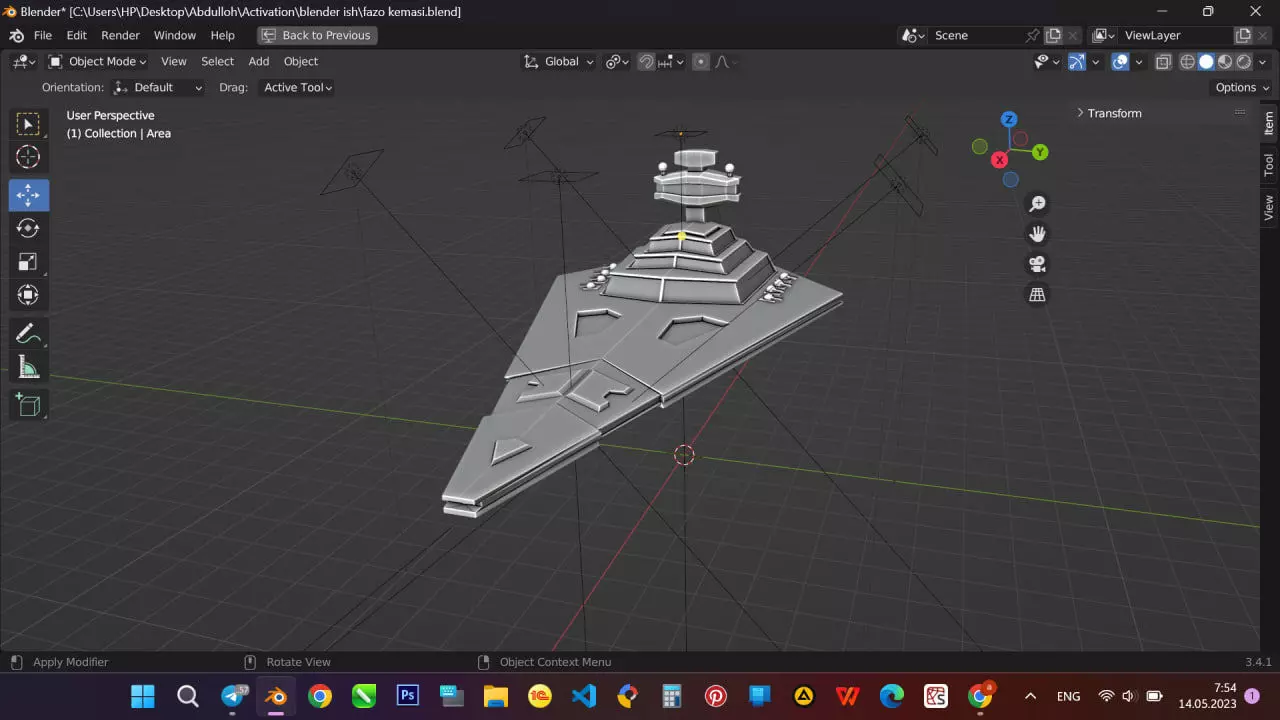Switch perspective/orthographic grid icon
The height and width of the screenshot is (720, 1280).
[1037, 295]
